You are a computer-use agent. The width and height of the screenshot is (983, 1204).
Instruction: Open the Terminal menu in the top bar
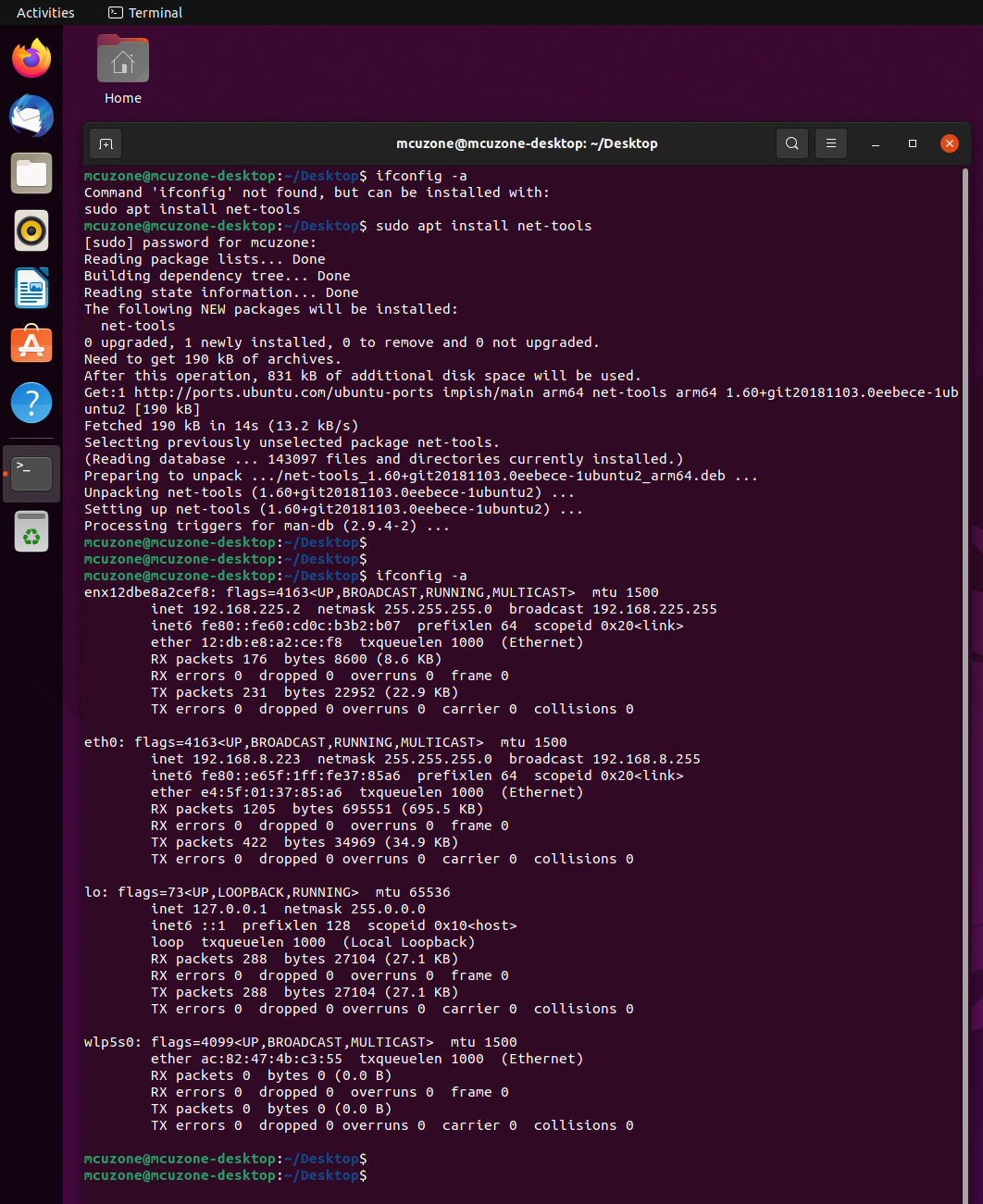coord(144,12)
